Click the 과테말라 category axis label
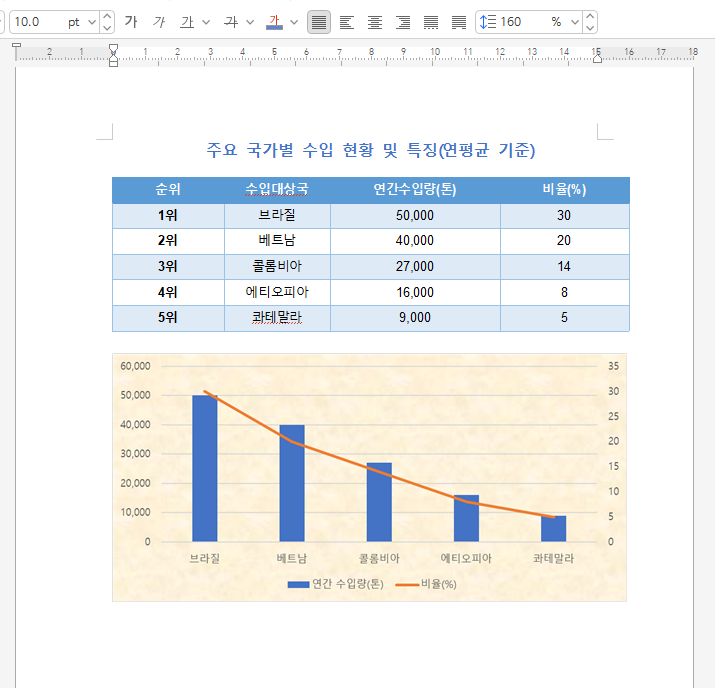This screenshot has width=715, height=688. (554, 559)
